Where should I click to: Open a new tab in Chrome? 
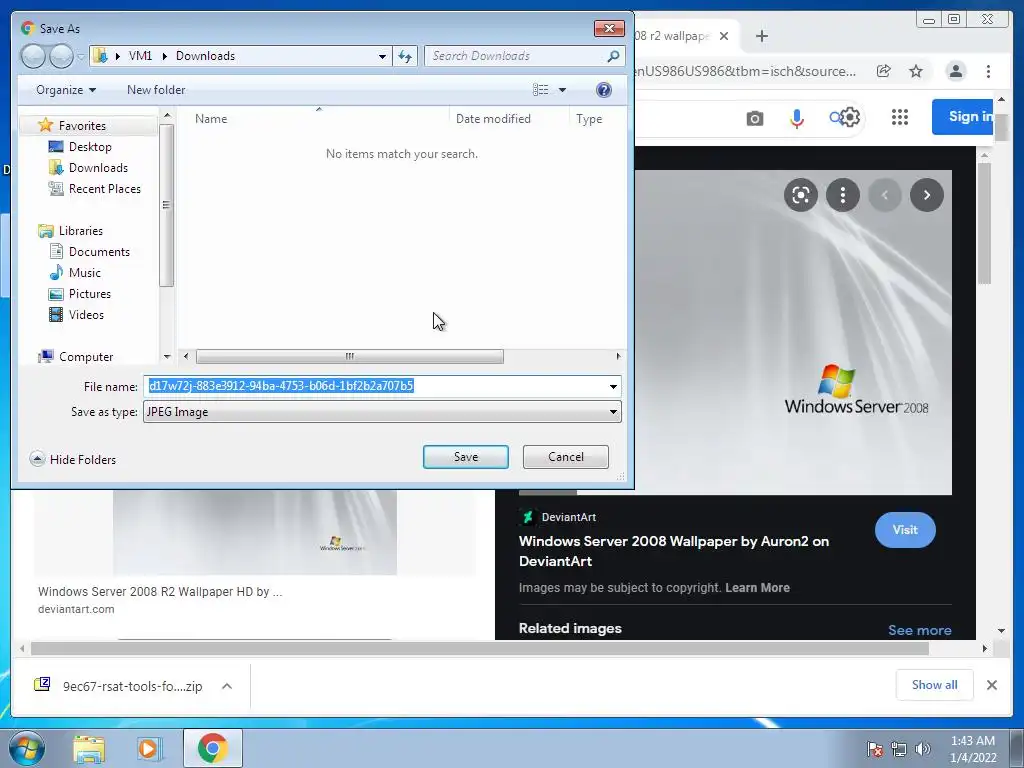click(x=761, y=36)
